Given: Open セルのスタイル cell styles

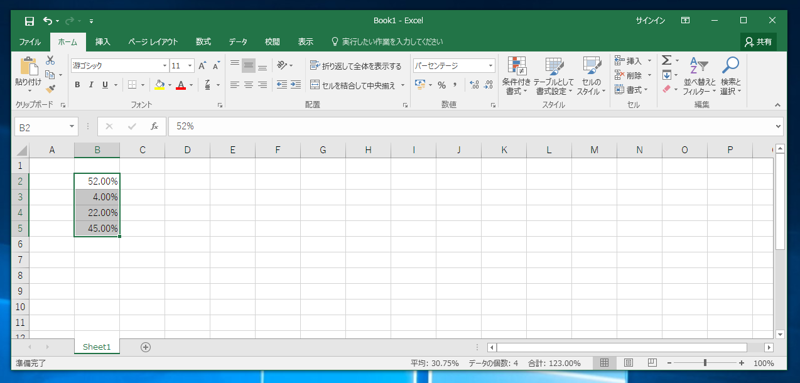Looking at the screenshot, I should click(x=591, y=76).
